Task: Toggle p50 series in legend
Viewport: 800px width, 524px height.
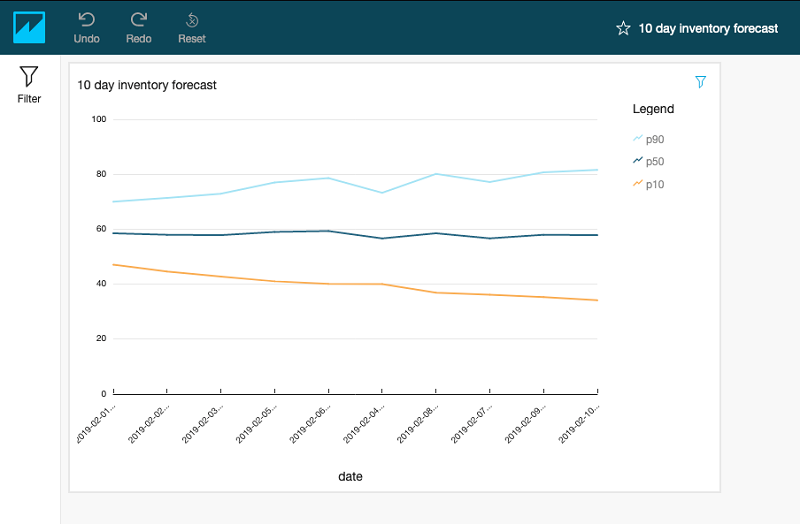Action: pyautogui.click(x=648, y=162)
